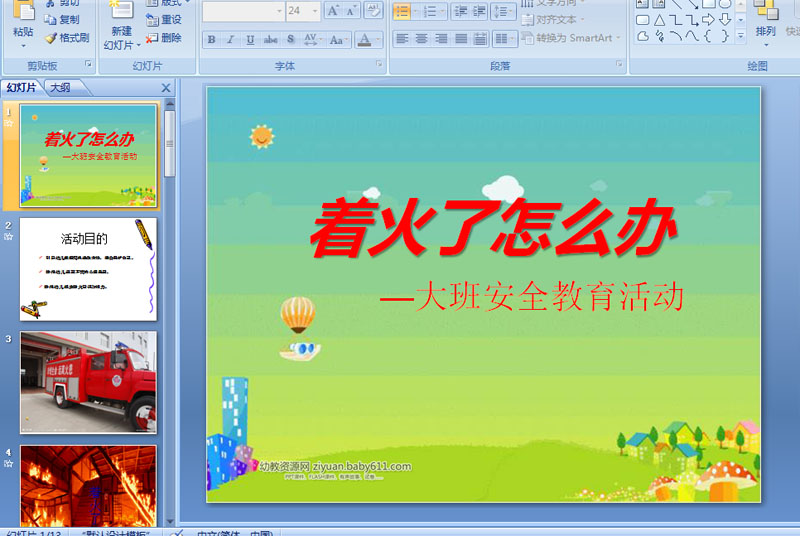
Task: Open the font name combo box
Action: (243, 11)
